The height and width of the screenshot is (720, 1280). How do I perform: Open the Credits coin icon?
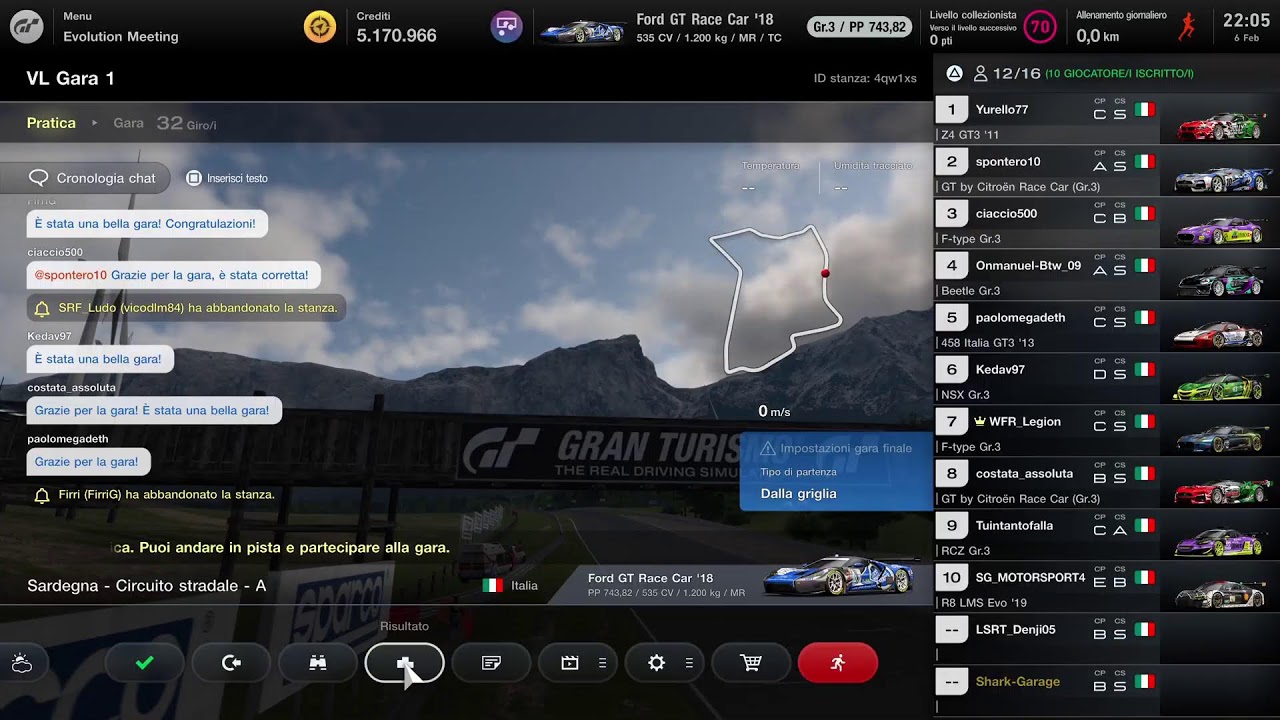coord(320,27)
